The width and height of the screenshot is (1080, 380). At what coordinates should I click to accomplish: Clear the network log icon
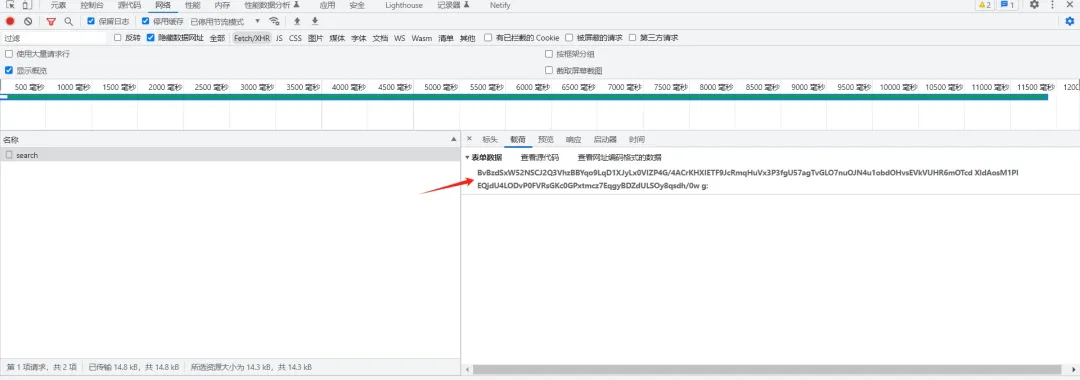coord(28,21)
